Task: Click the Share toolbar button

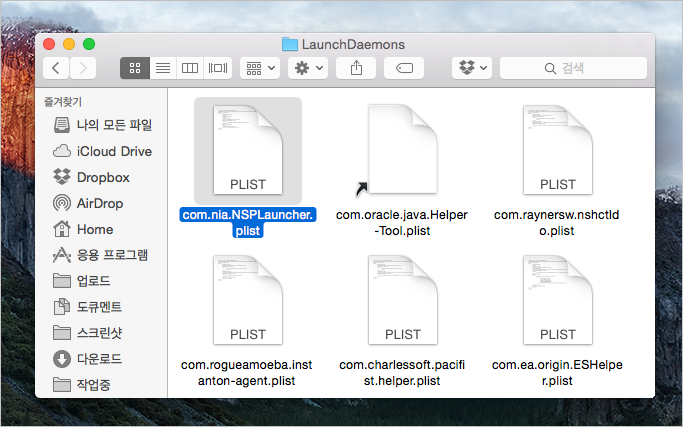Action: [356, 68]
